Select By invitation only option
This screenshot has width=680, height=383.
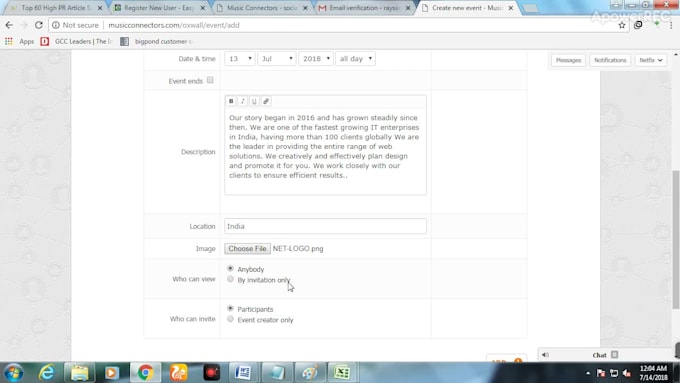point(230,279)
